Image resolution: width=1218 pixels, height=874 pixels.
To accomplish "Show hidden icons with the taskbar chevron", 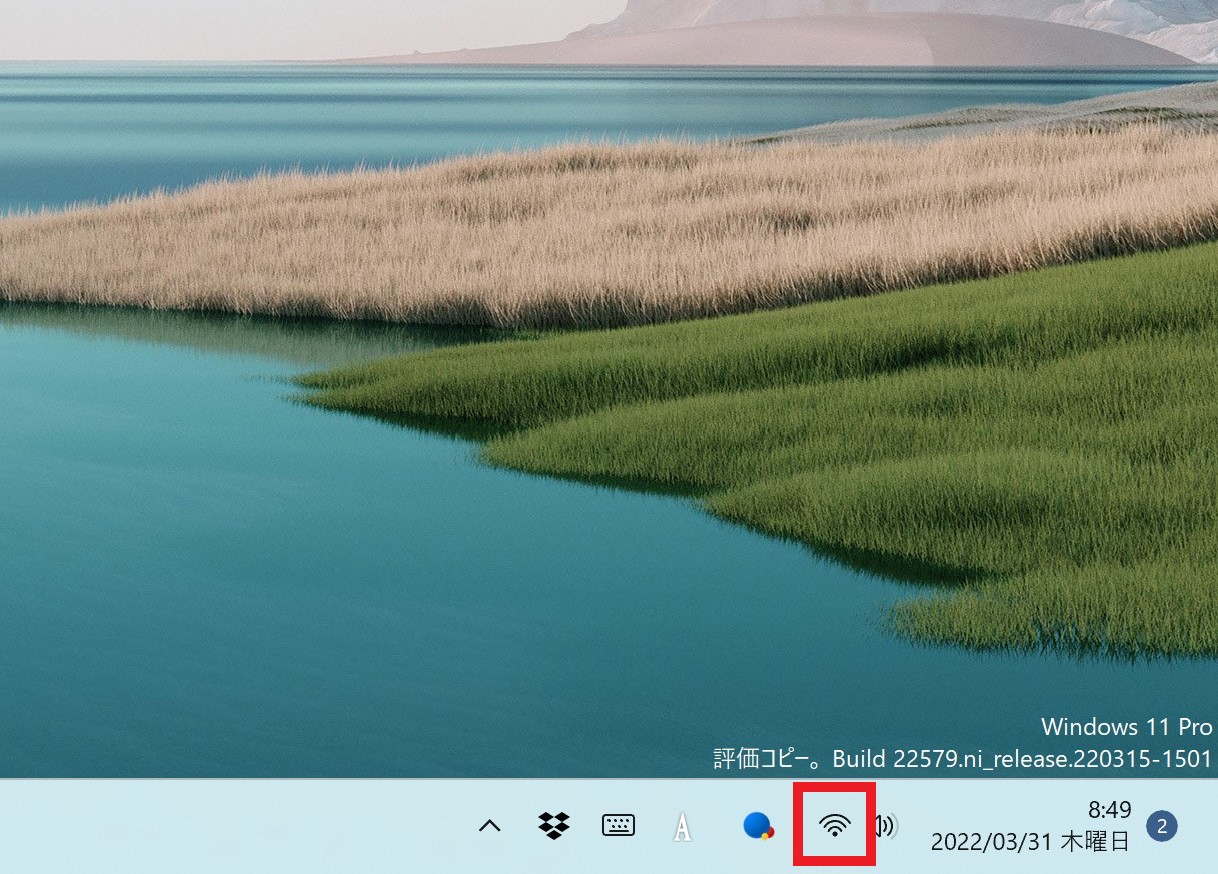I will point(489,826).
